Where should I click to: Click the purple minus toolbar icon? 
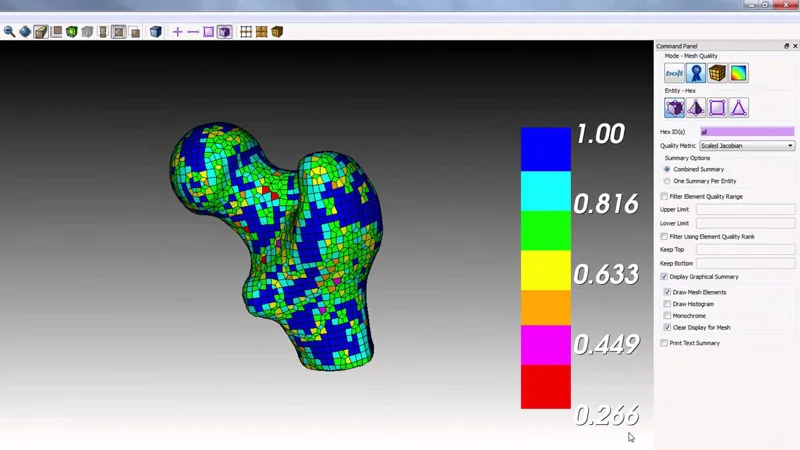point(193,32)
